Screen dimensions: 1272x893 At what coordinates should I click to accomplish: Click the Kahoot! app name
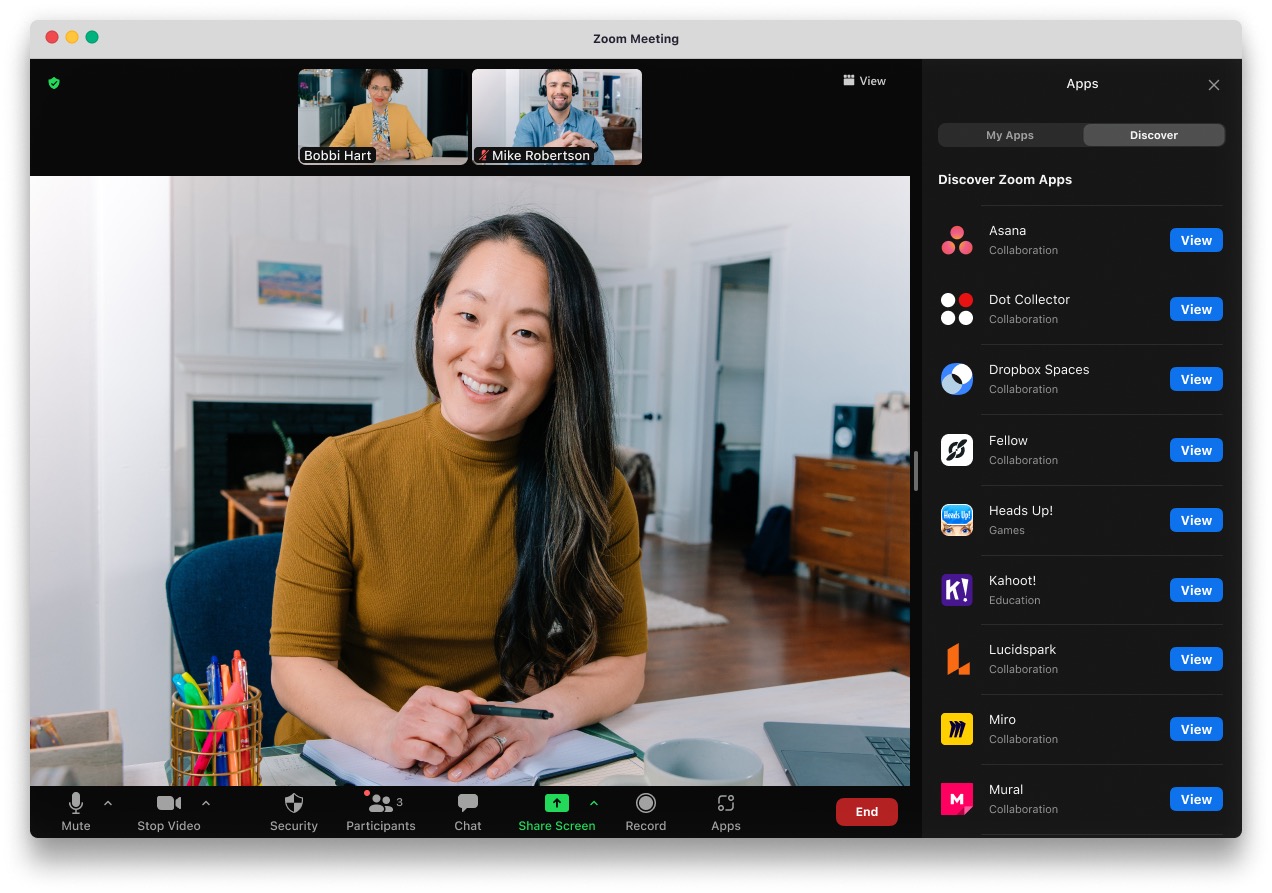click(x=1014, y=581)
